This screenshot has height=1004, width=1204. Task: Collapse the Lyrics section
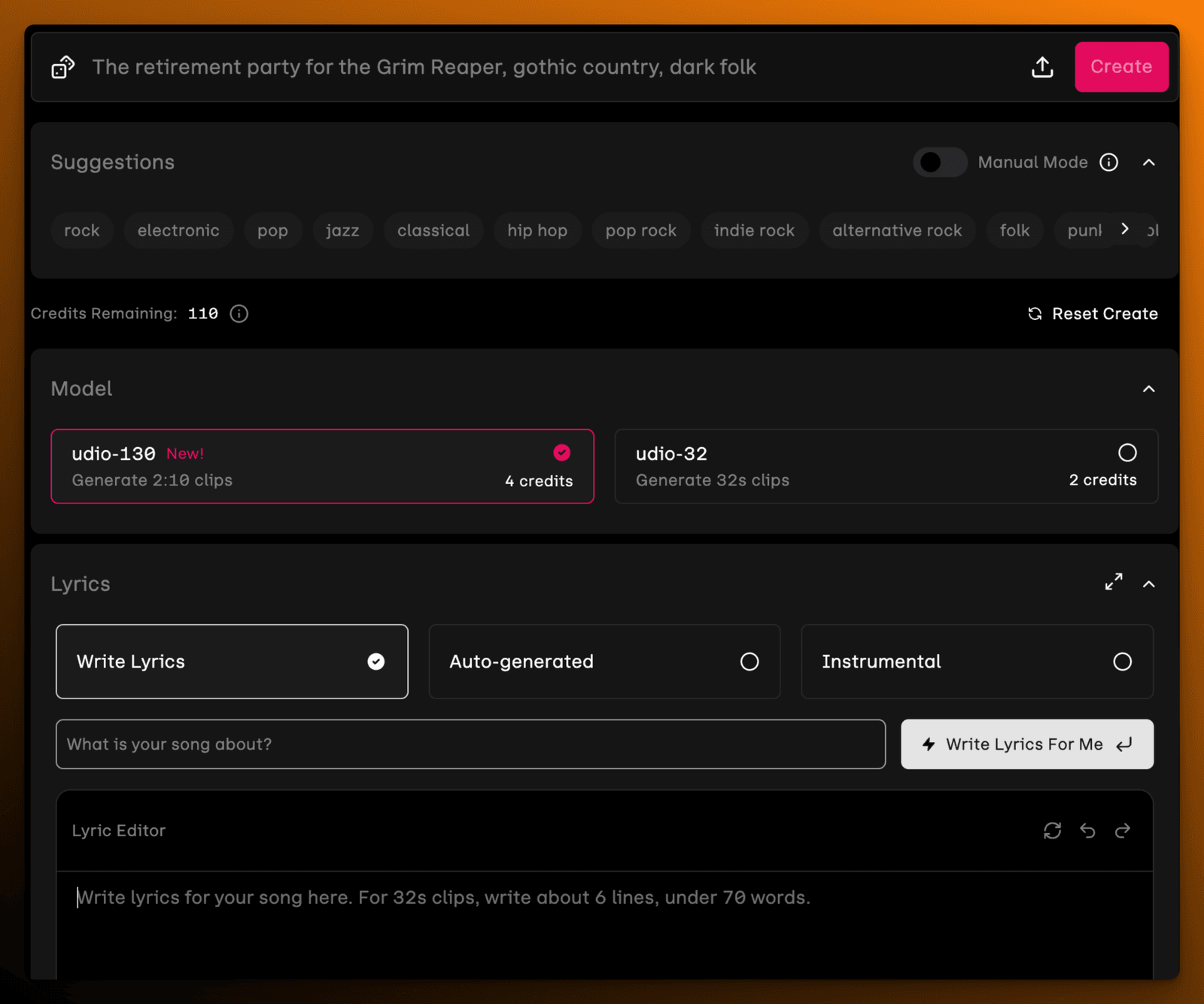click(x=1148, y=584)
